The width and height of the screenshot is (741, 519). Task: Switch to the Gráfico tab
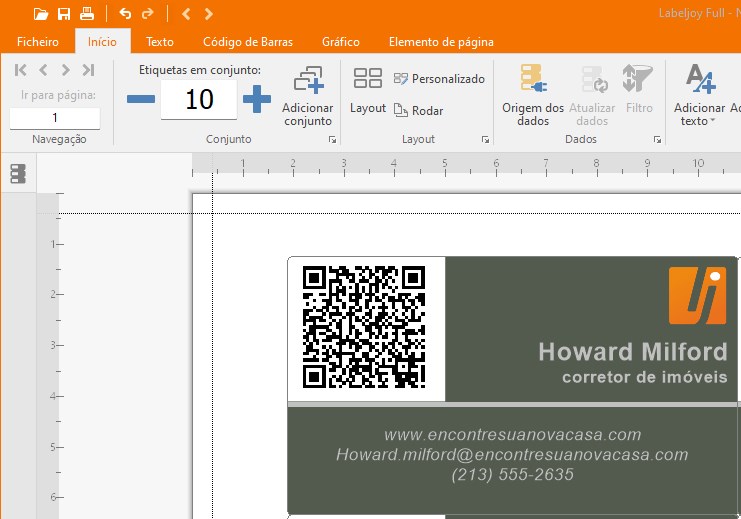[x=341, y=42]
